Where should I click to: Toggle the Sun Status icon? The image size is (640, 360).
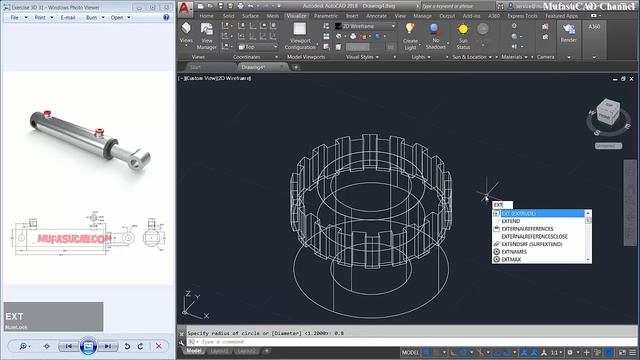pyautogui.click(x=463, y=29)
